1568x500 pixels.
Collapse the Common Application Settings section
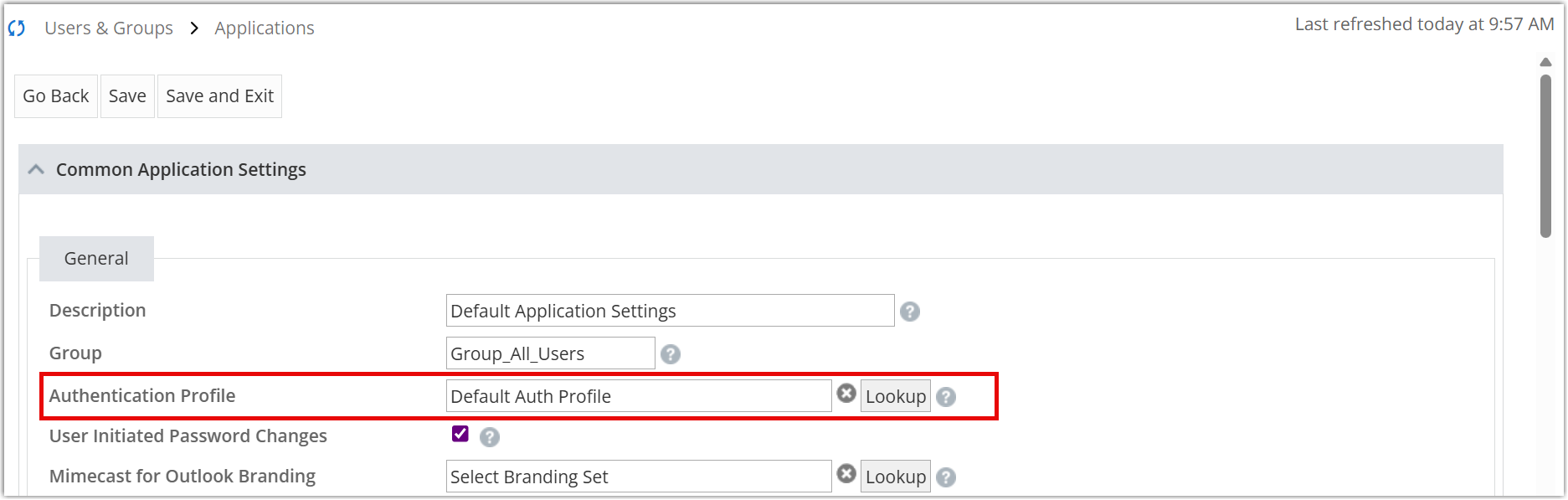[35, 168]
